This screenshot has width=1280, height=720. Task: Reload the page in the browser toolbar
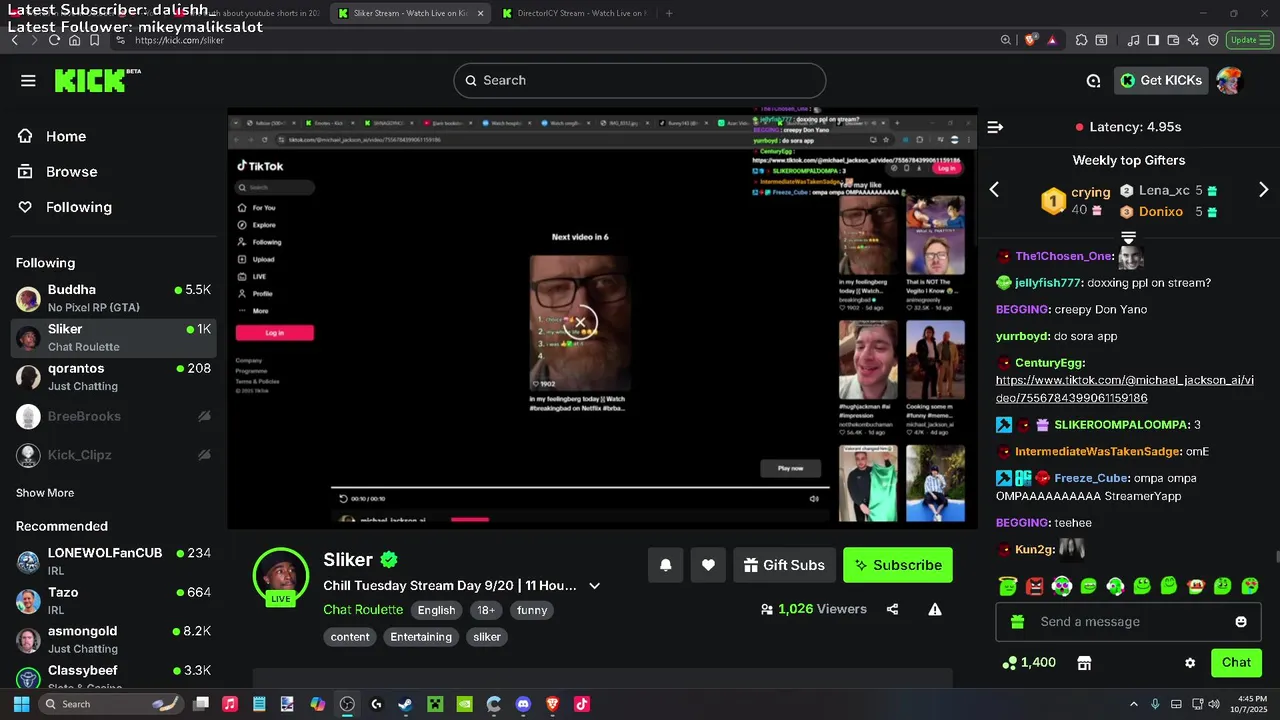pyautogui.click(x=54, y=40)
